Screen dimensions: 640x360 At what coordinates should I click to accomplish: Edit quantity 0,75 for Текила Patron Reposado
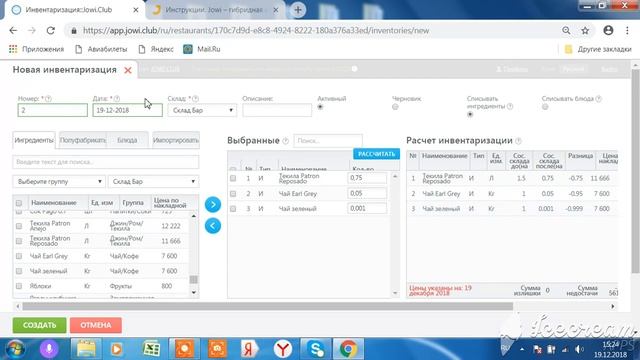coord(367,178)
